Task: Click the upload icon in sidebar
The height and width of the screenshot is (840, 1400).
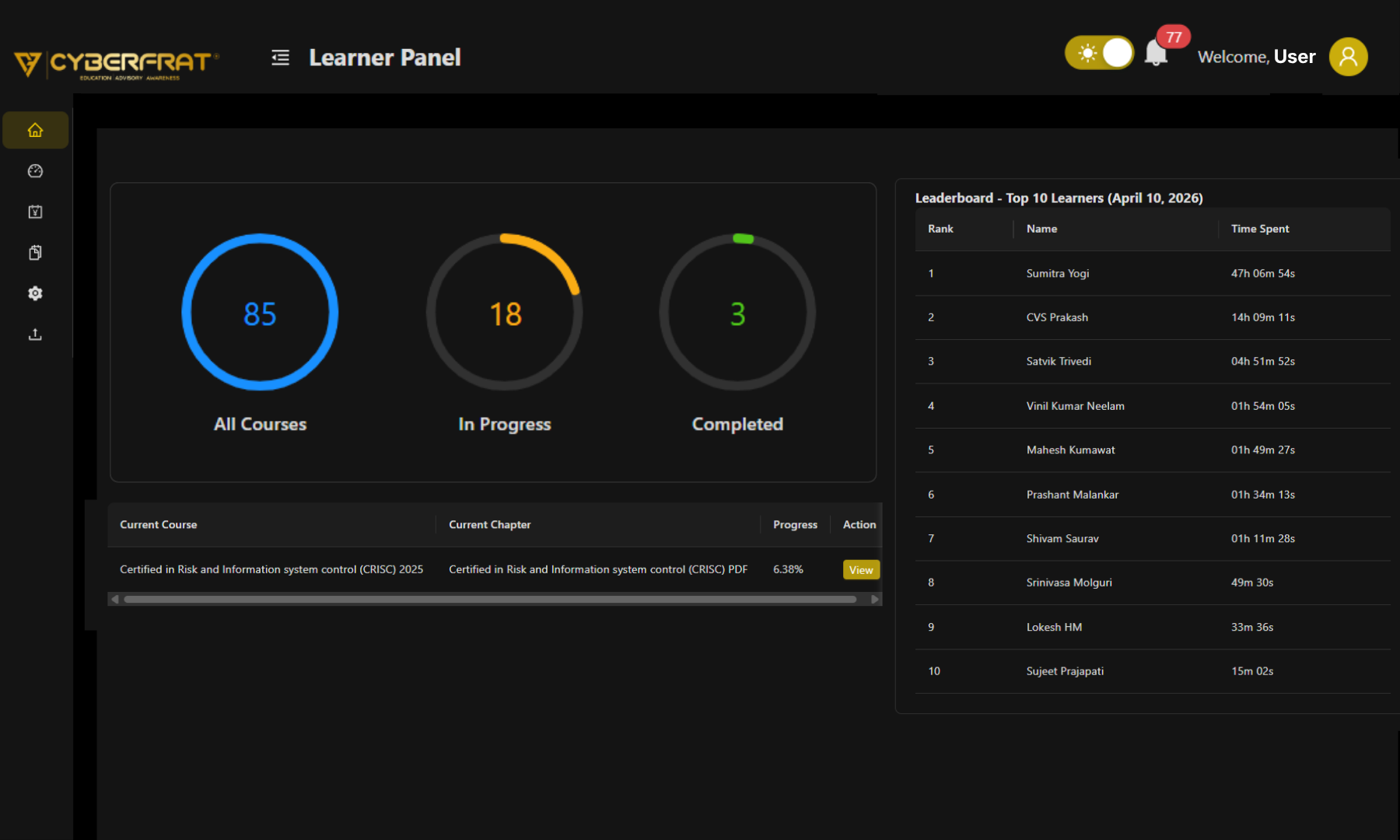Action: point(35,334)
